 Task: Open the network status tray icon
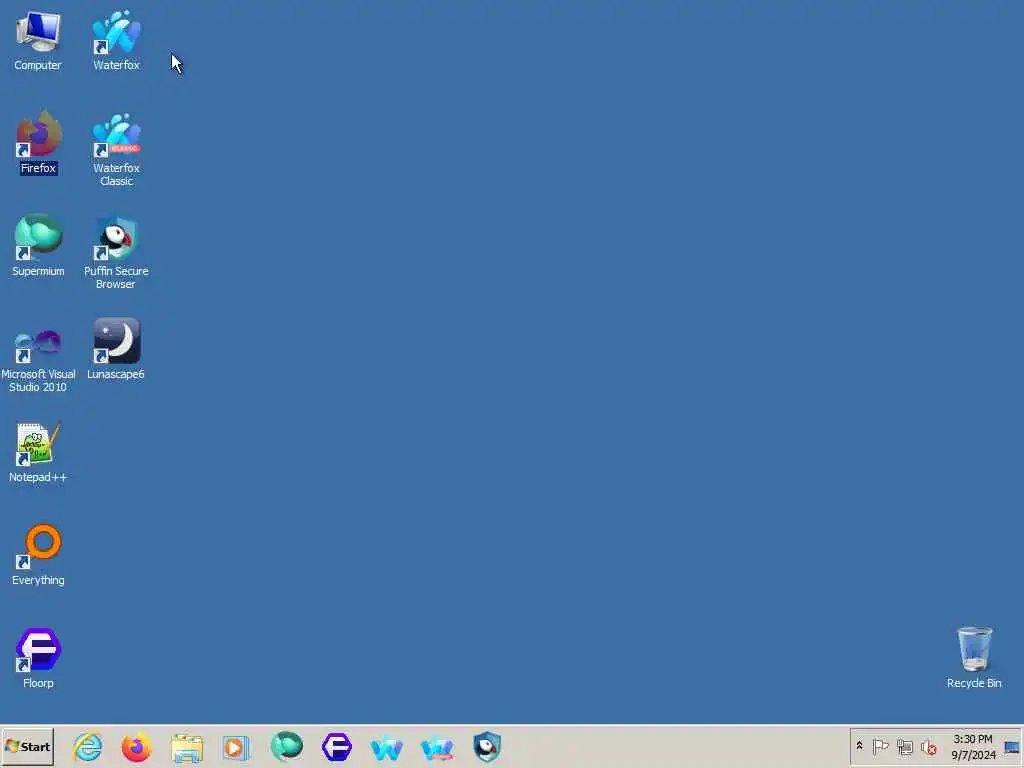click(x=904, y=746)
